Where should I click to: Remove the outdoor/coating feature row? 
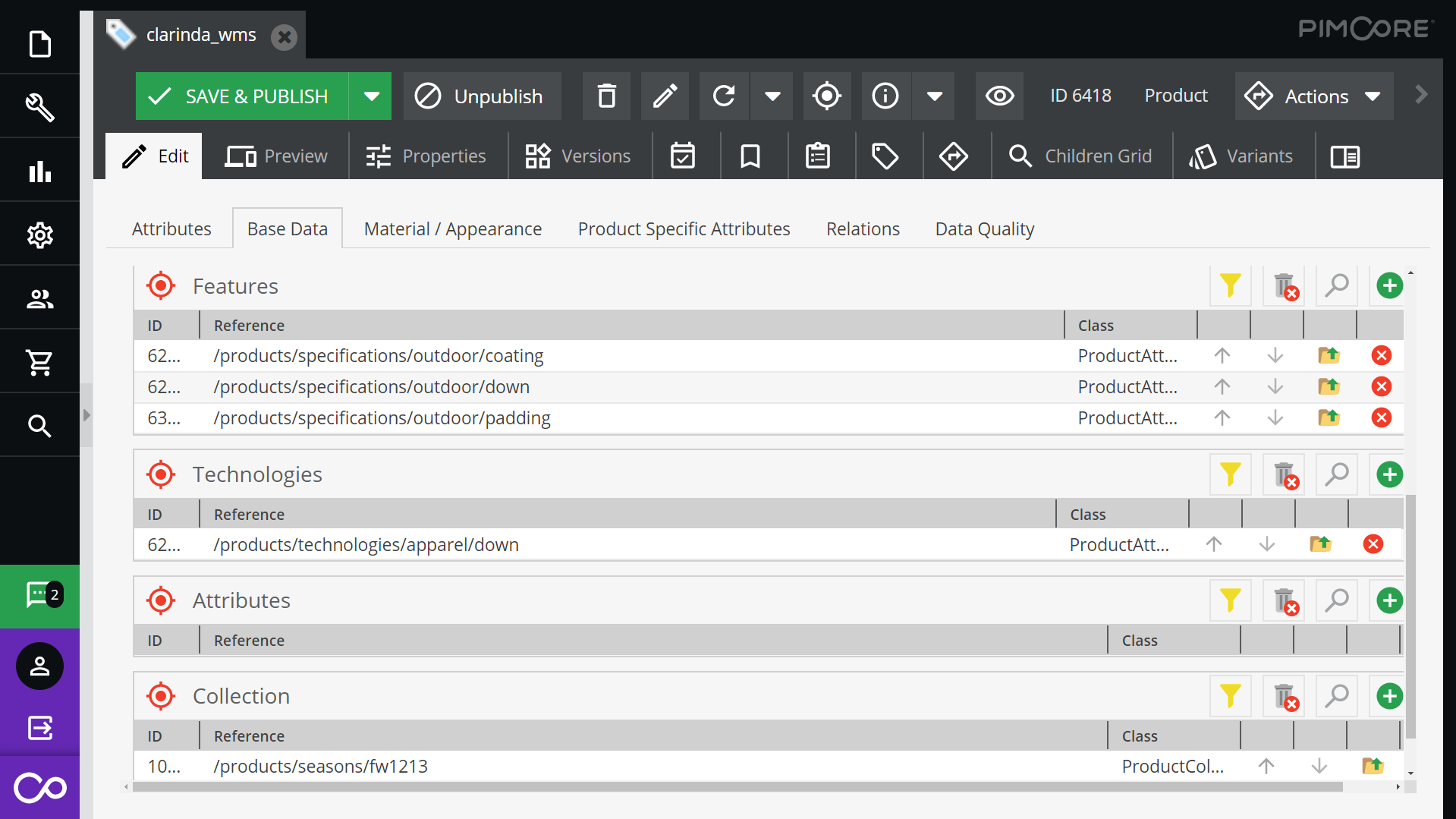pyautogui.click(x=1381, y=356)
